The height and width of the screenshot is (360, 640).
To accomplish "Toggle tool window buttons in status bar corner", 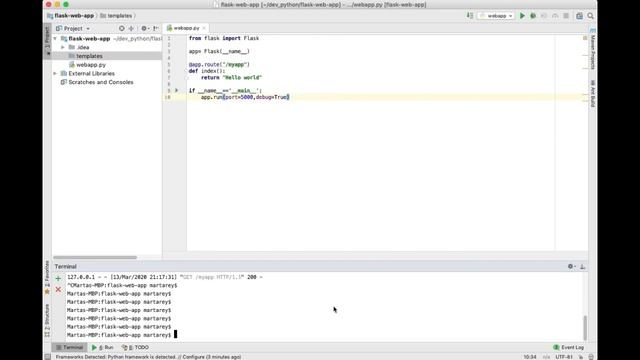I will point(48,357).
